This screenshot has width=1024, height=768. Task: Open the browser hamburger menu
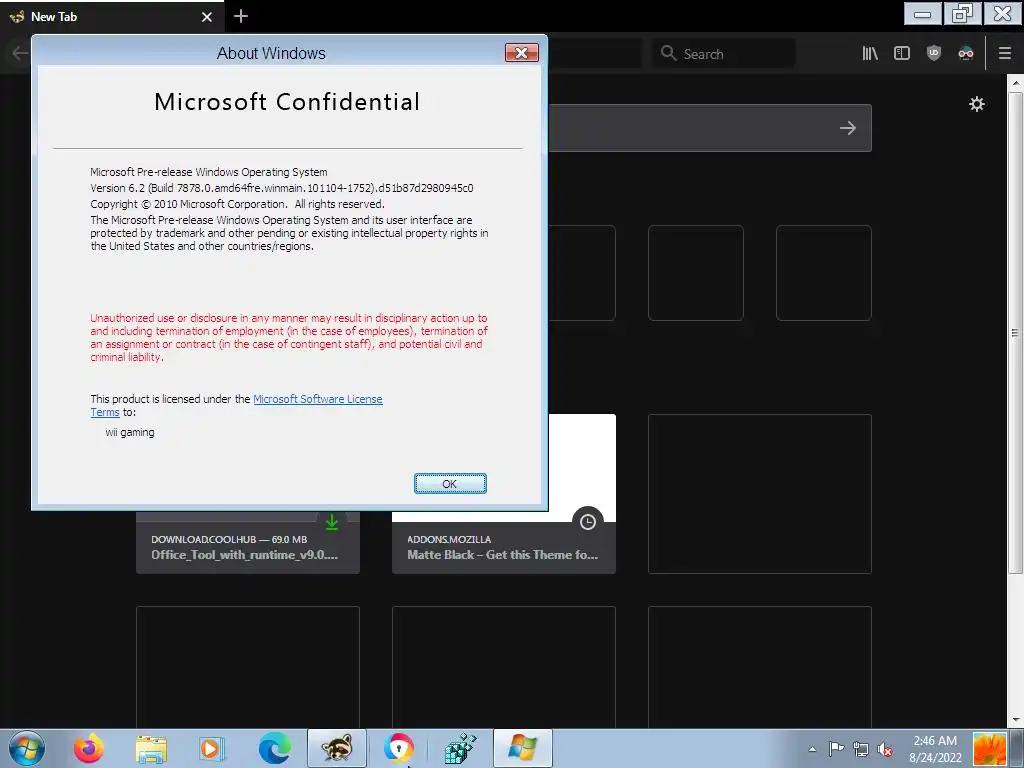point(1005,54)
